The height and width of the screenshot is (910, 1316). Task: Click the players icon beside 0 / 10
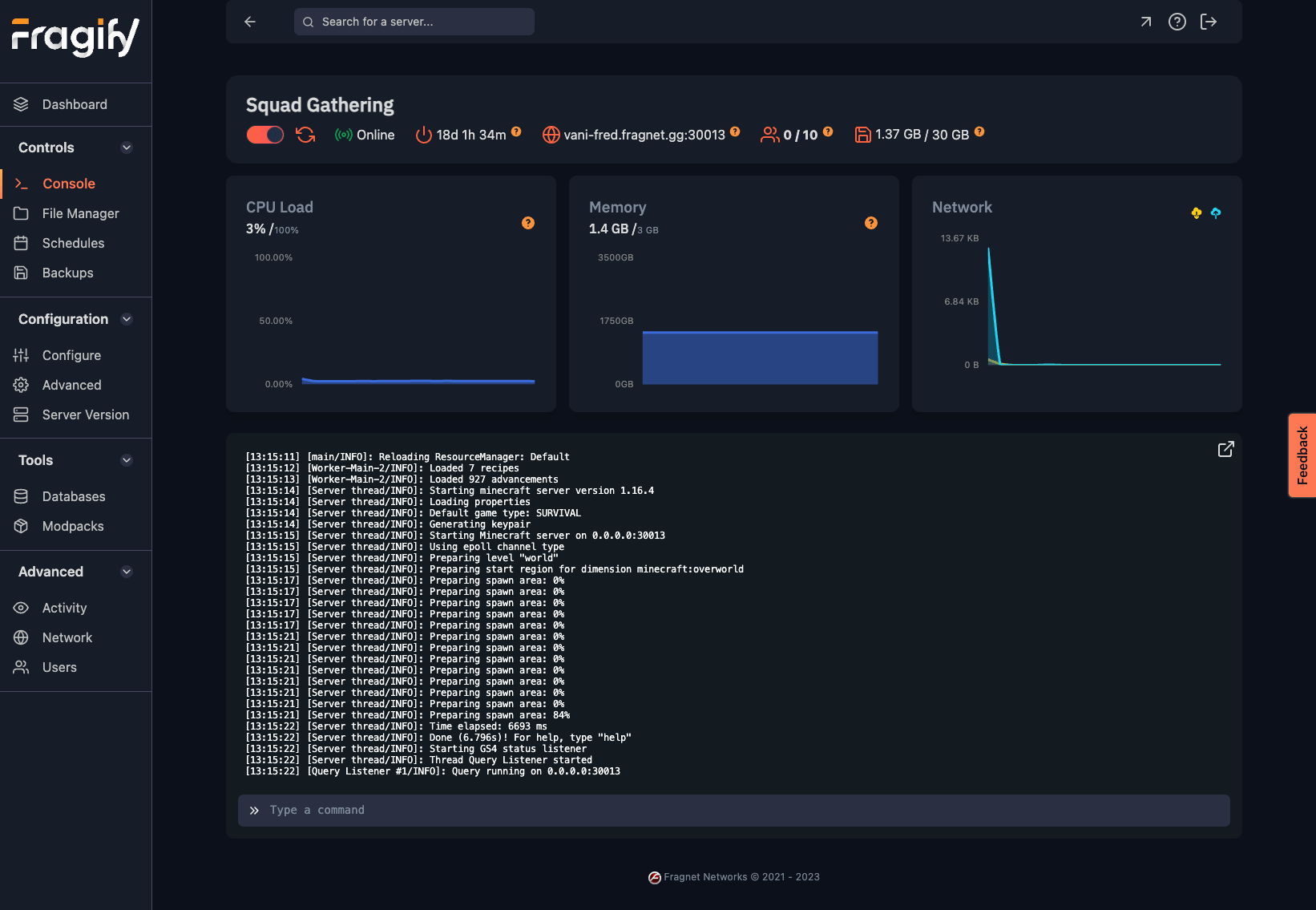tap(770, 135)
